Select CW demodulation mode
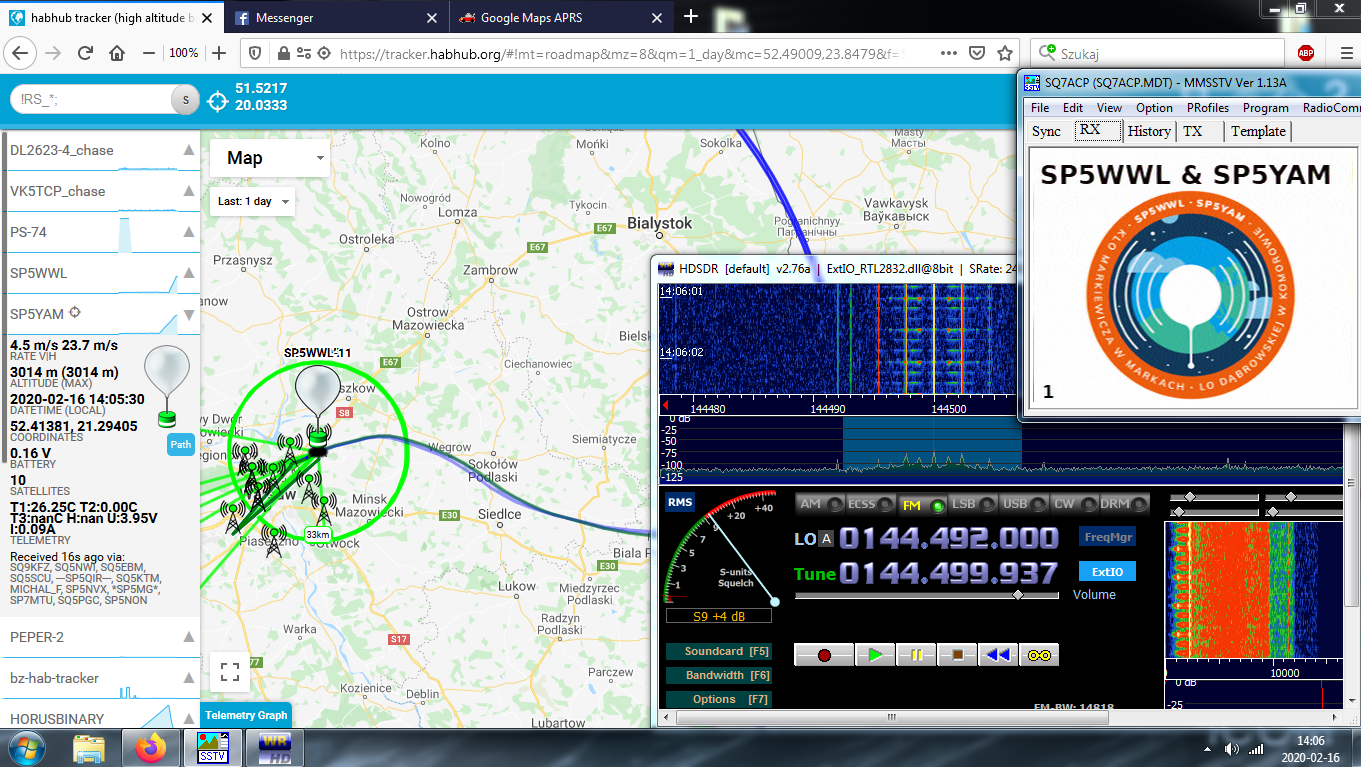Image resolution: width=1361 pixels, height=767 pixels. (1074, 504)
